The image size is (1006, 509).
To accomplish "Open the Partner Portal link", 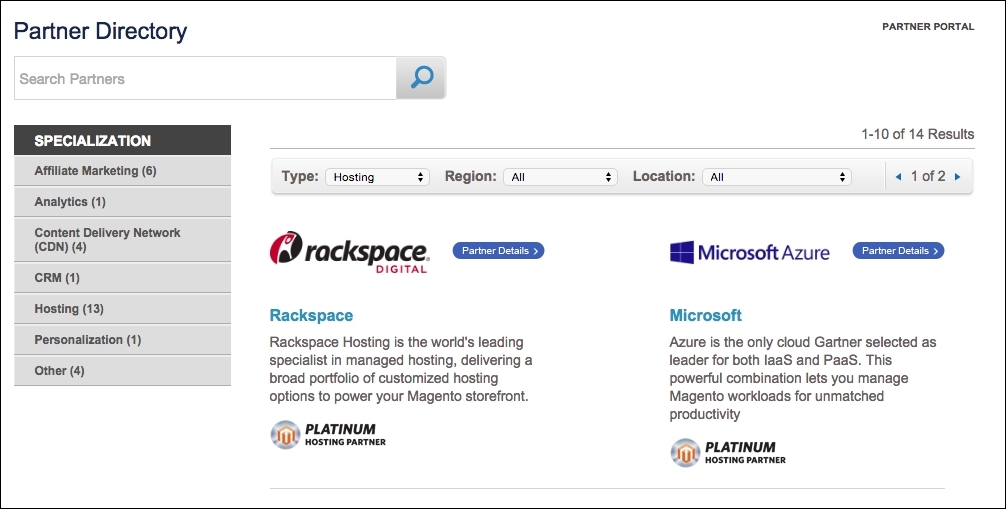I will 928,26.
